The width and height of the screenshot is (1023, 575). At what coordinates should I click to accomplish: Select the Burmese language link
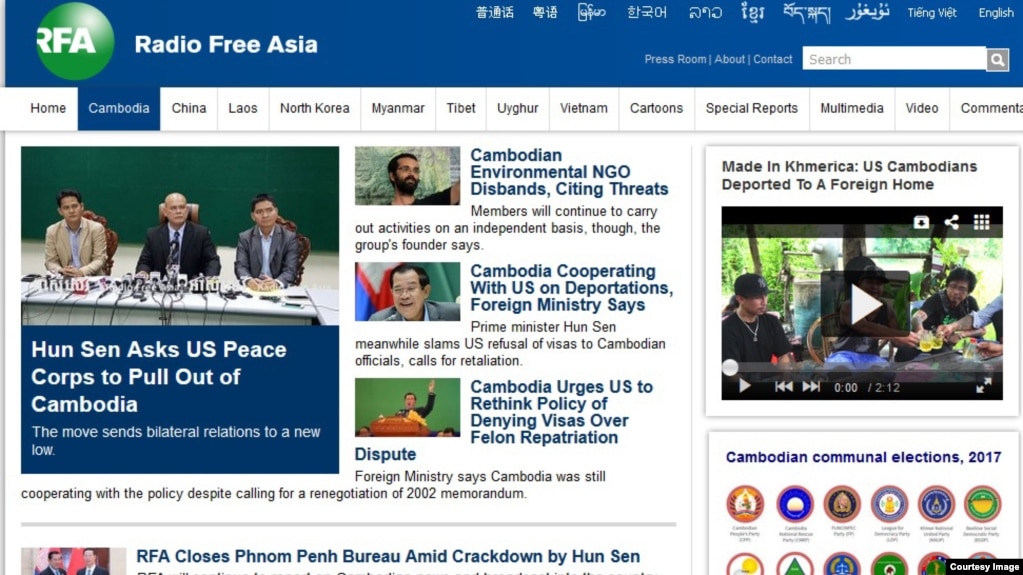coord(592,12)
